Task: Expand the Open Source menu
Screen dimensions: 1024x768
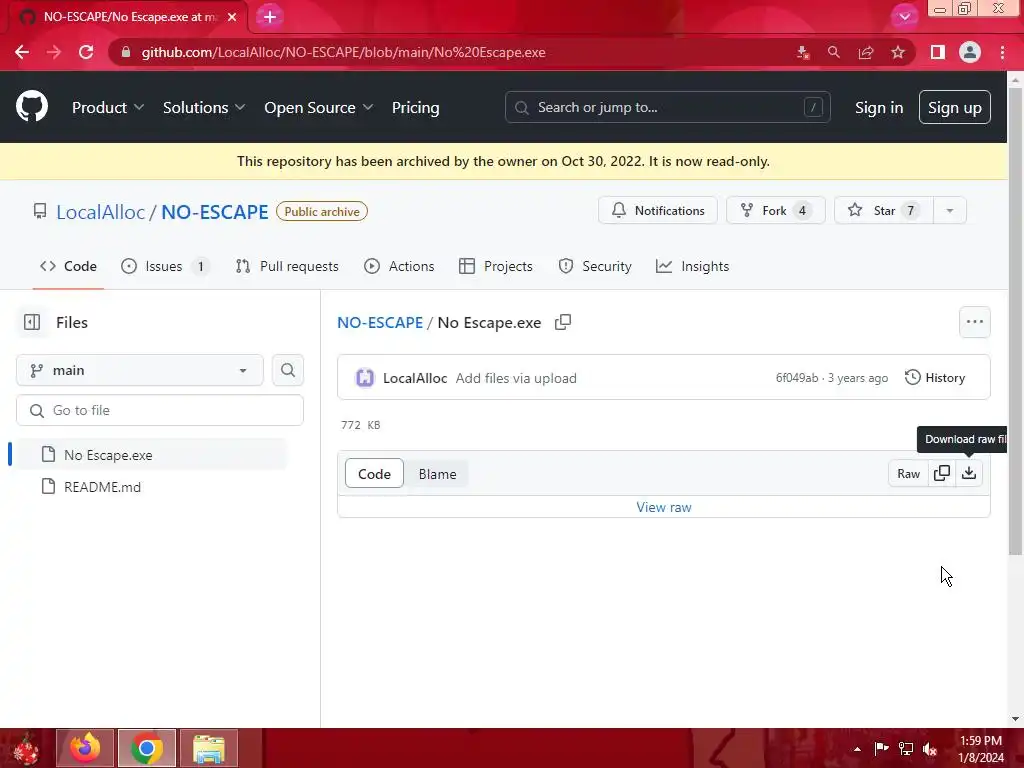Action: coord(319,108)
